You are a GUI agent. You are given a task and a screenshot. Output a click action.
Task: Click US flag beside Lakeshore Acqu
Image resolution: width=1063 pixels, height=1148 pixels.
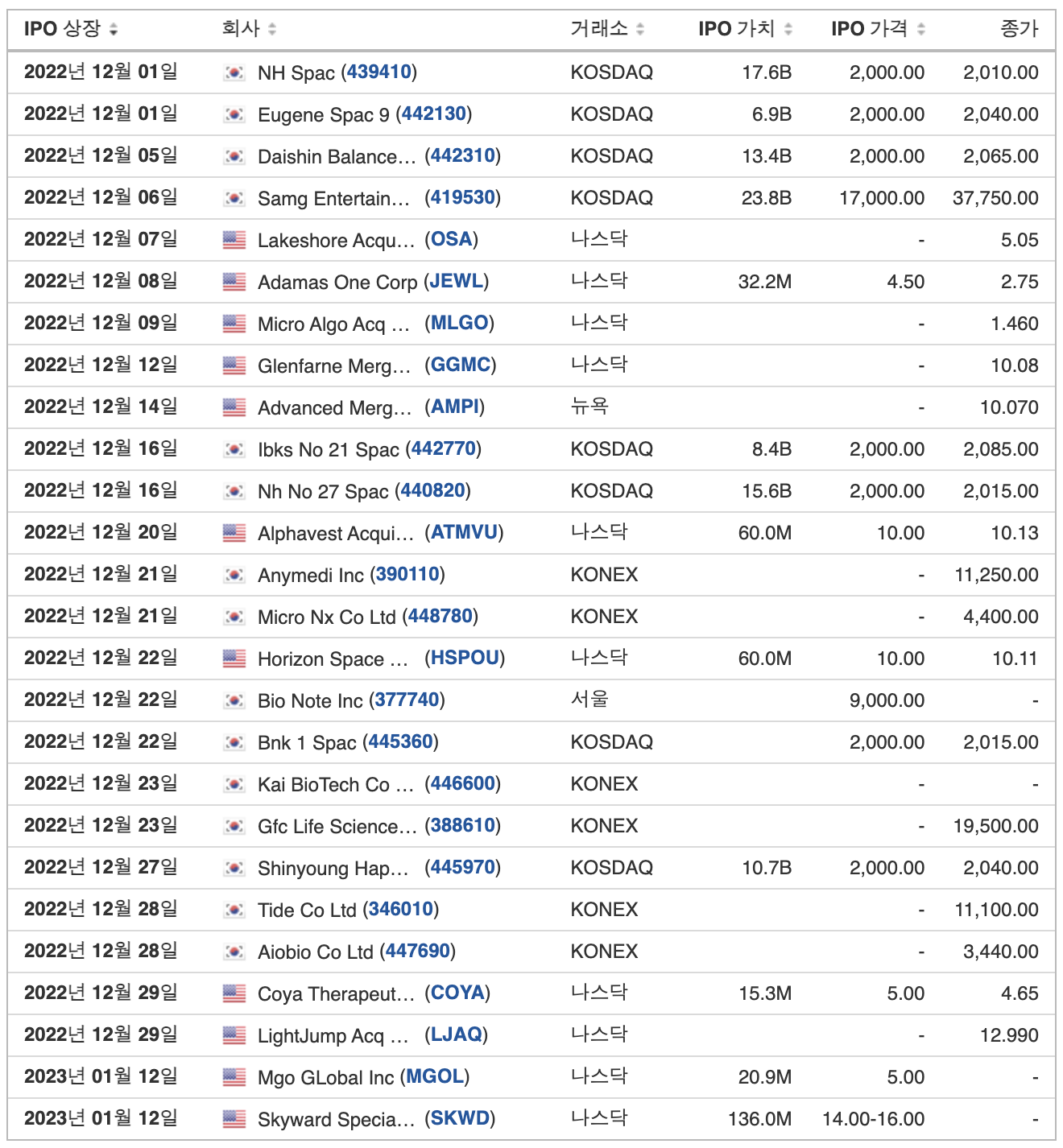click(x=234, y=240)
